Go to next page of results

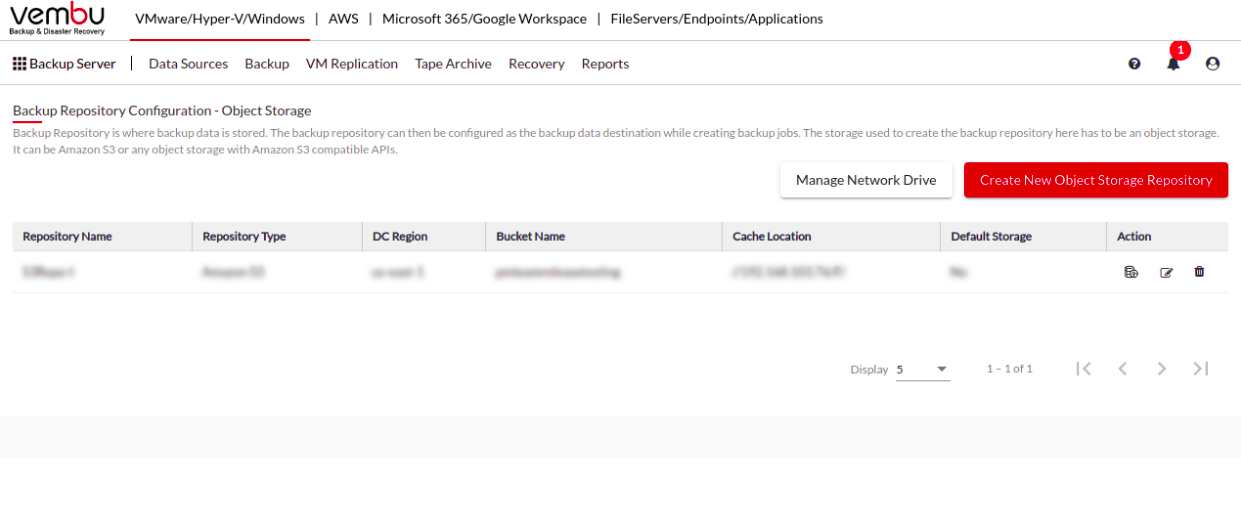(1162, 369)
